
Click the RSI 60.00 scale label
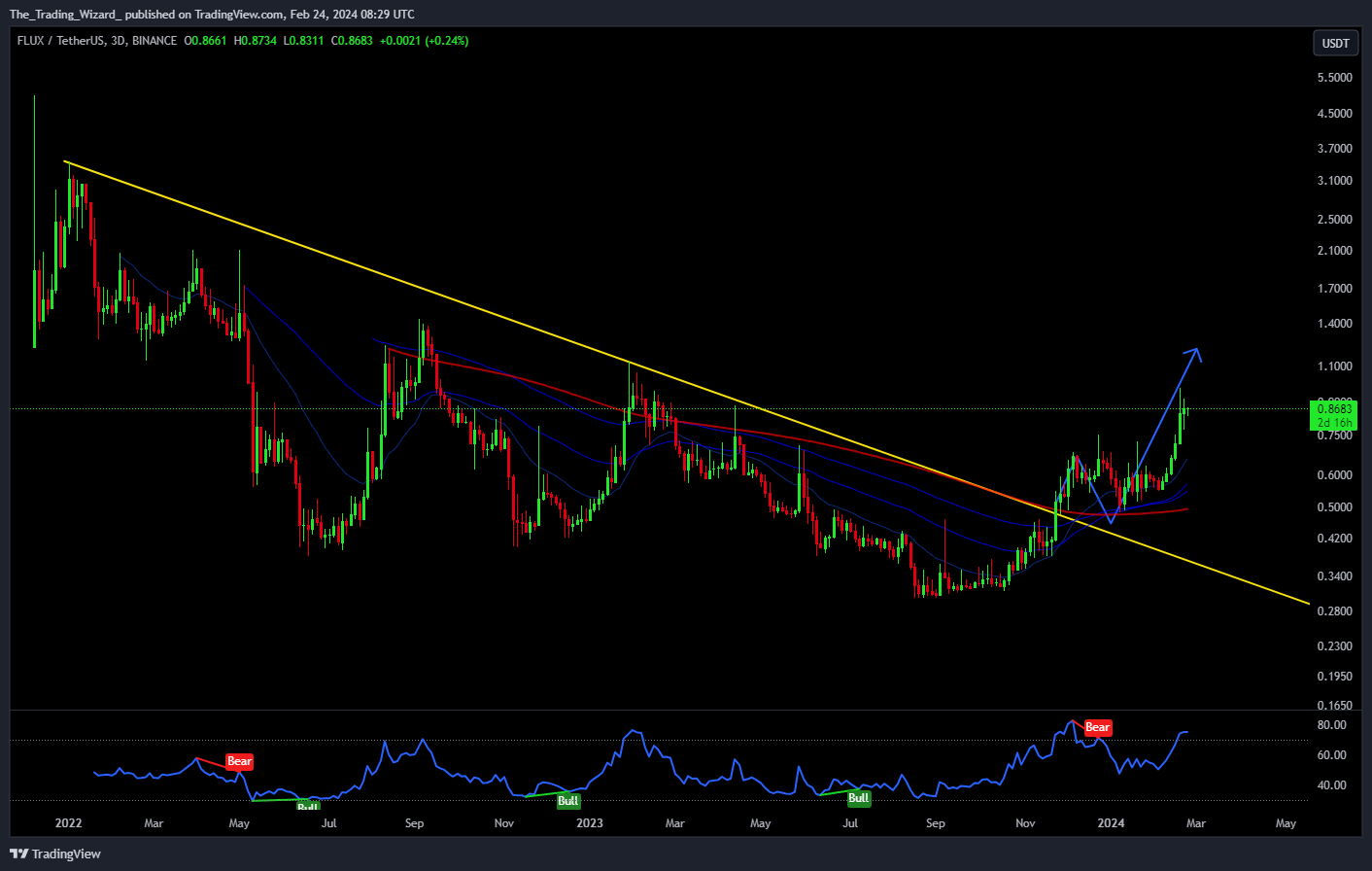coord(1331,755)
